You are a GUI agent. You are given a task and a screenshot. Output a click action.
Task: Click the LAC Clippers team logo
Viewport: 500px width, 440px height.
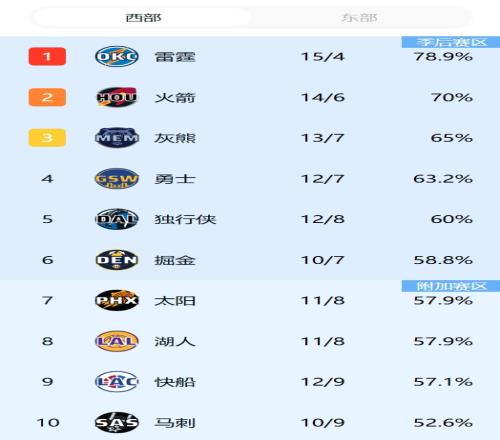pos(117,382)
